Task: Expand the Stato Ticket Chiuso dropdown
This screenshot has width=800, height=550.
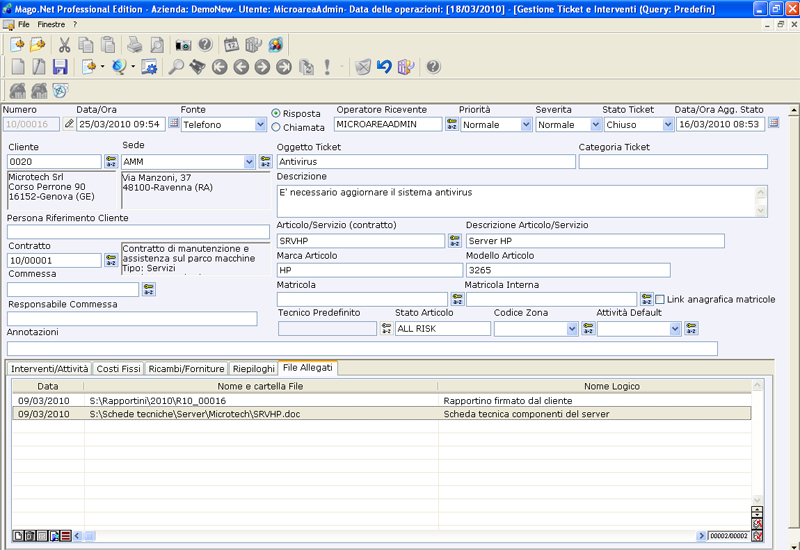Action: (x=667, y=124)
